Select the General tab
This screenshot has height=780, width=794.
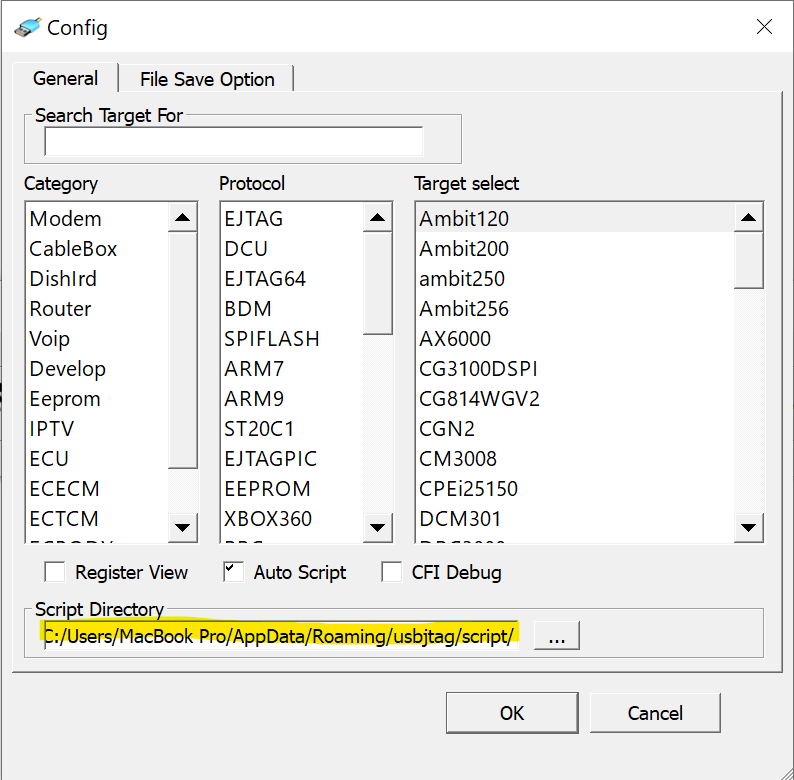pos(65,78)
